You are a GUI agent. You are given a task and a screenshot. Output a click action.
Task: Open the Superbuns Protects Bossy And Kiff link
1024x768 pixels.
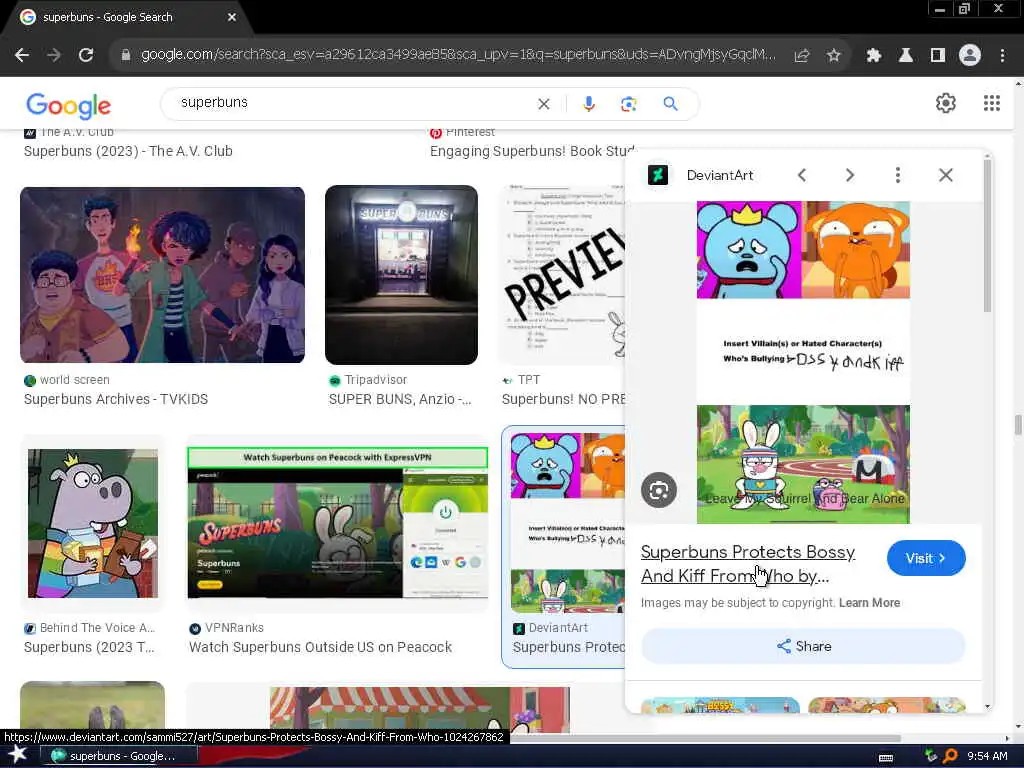pos(748,564)
